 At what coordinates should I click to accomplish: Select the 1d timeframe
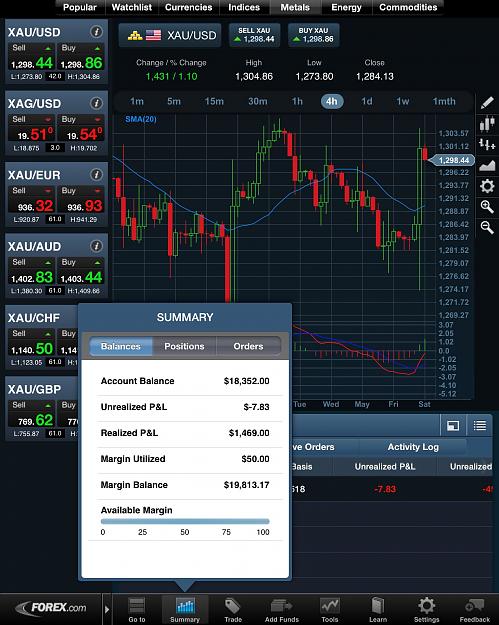pyautogui.click(x=367, y=101)
